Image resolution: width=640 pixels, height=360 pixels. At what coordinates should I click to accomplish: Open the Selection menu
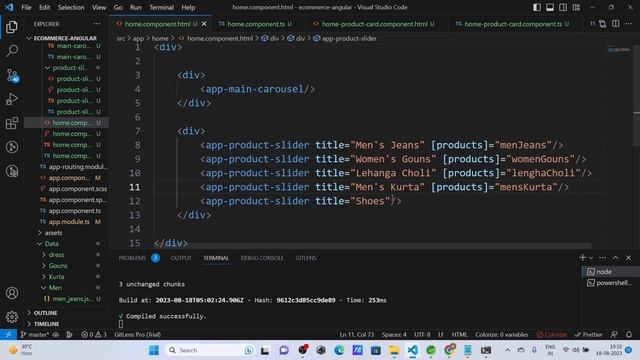click(71, 7)
